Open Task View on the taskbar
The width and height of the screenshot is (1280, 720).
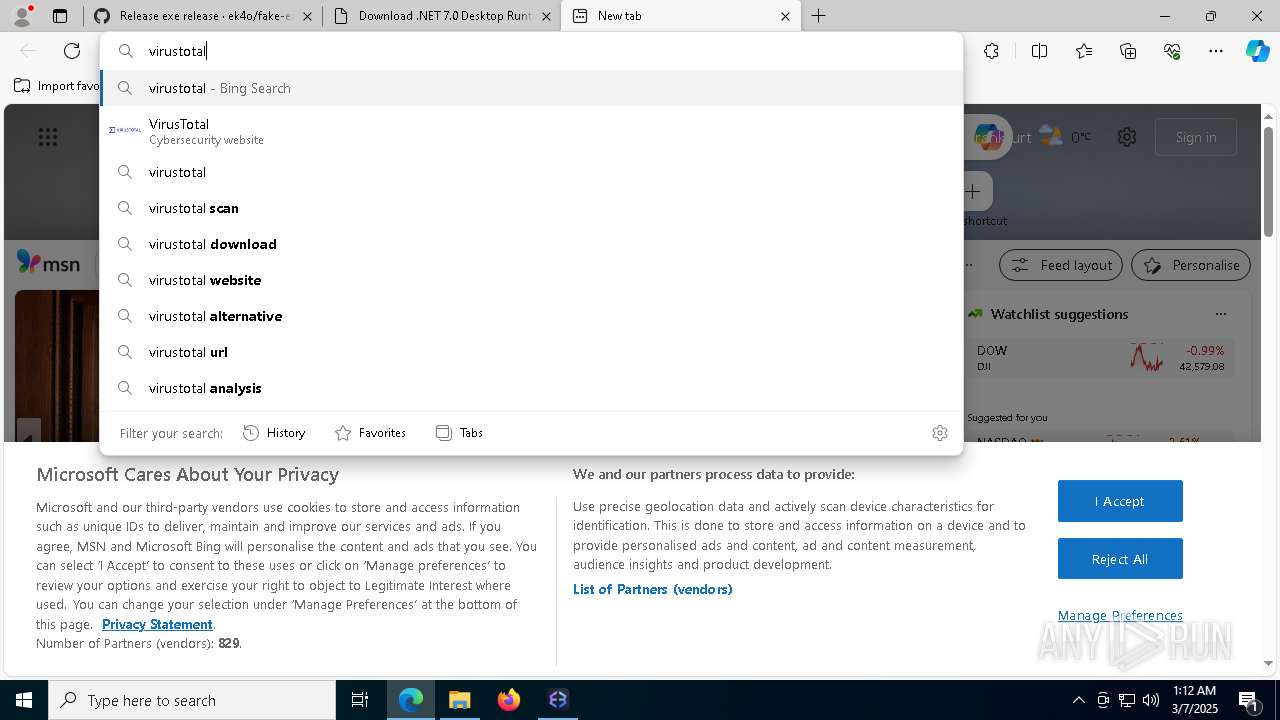tap(360, 700)
